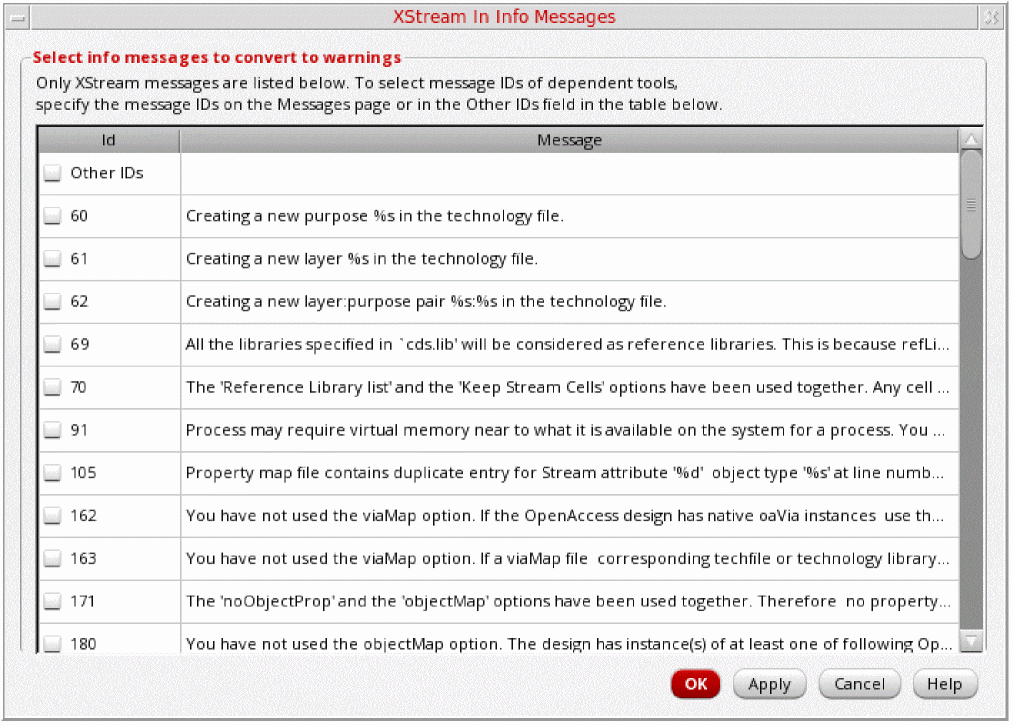Open Help for this dialog
The image size is (1013, 726).
click(945, 684)
